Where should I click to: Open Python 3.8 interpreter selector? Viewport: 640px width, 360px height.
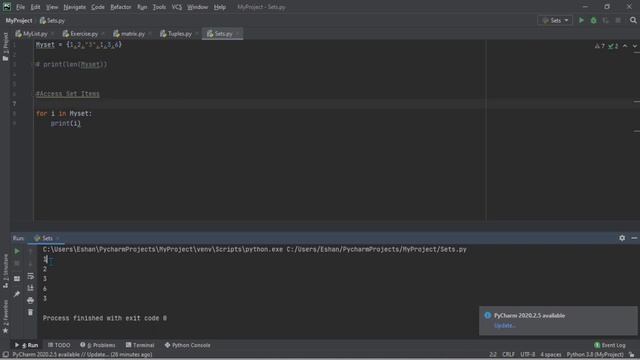point(595,355)
